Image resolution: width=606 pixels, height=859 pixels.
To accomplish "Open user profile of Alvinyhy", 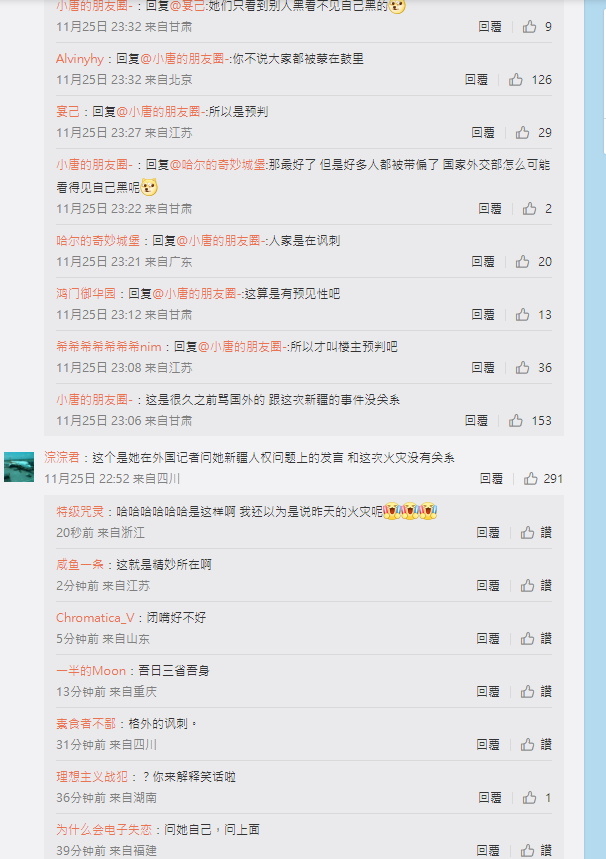I will [80, 59].
